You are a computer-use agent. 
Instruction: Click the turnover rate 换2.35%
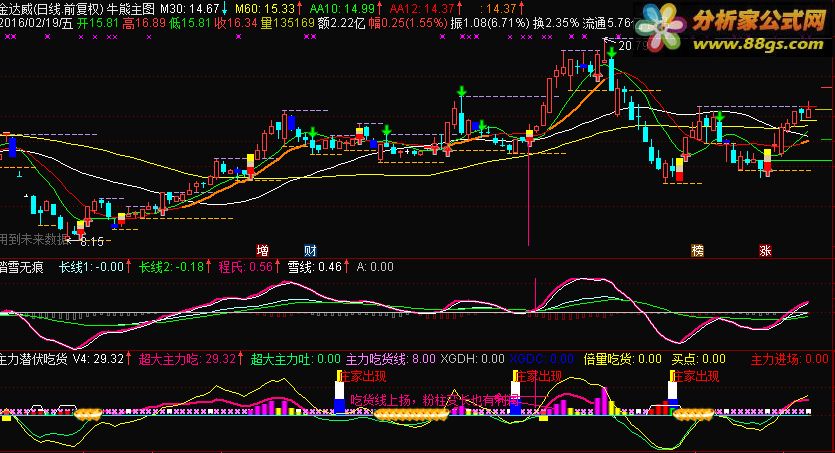tap(556, 23)
